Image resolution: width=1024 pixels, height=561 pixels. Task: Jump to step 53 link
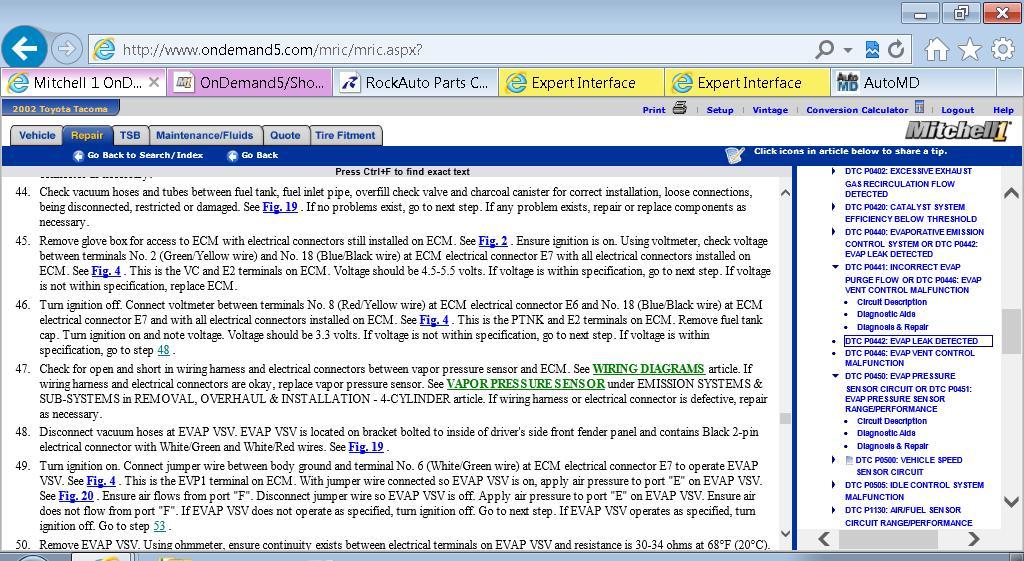pos(159,526)
